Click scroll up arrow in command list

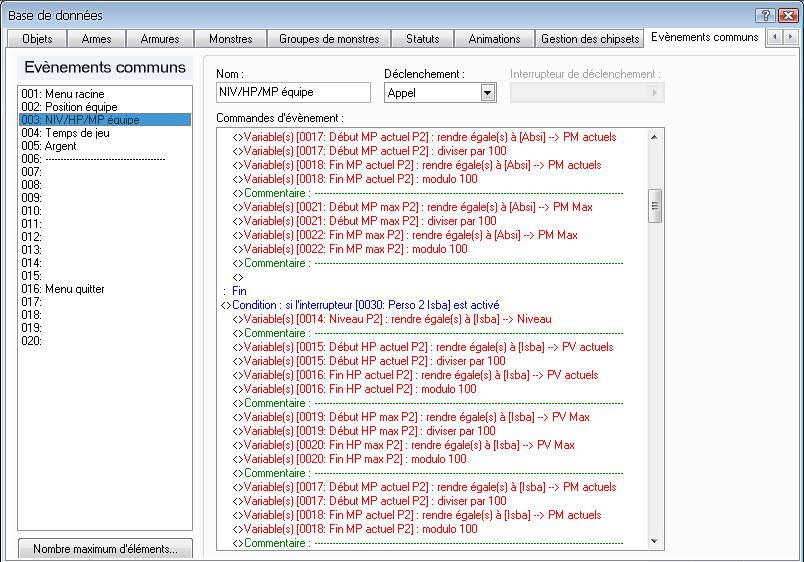[x=654, y=137]
